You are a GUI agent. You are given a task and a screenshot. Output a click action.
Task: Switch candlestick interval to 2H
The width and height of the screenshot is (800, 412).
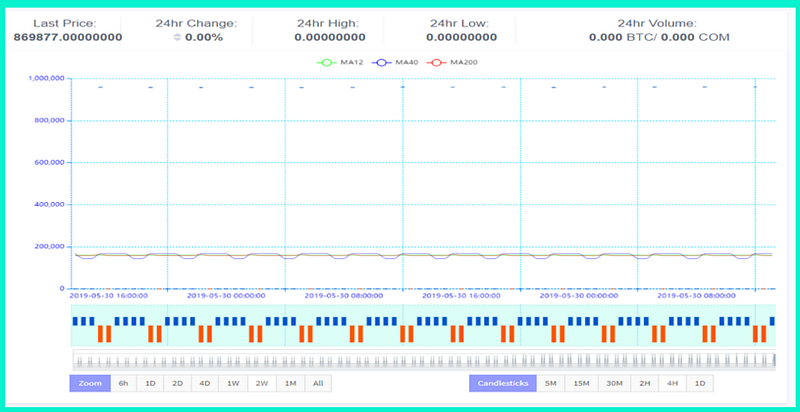pyautogui.click(x=645, y=383)
